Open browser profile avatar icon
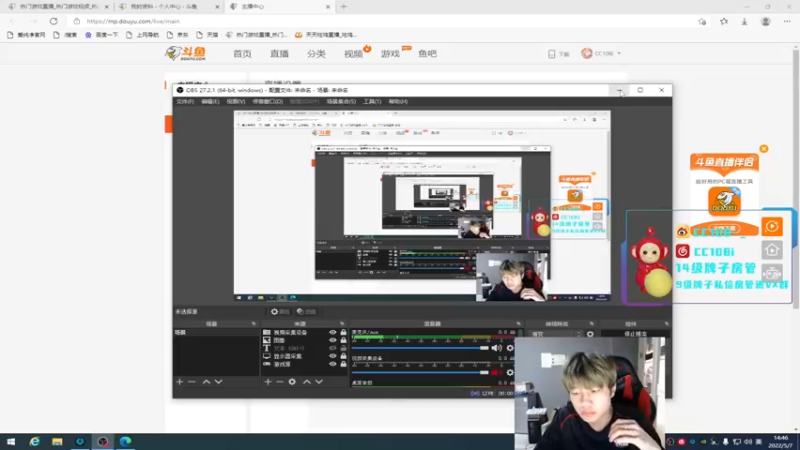 765,21
